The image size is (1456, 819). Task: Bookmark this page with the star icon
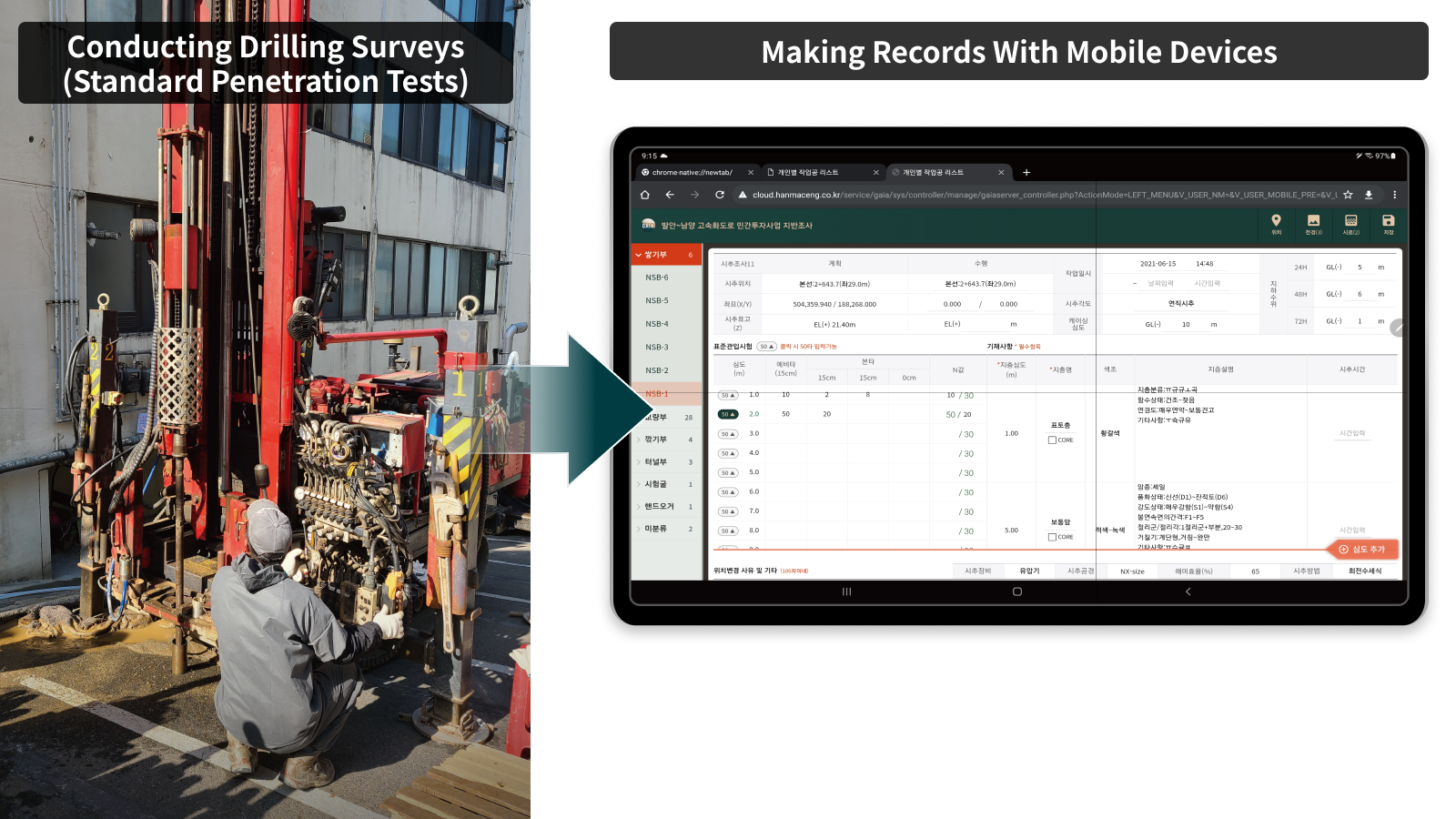click(1348, 195)
